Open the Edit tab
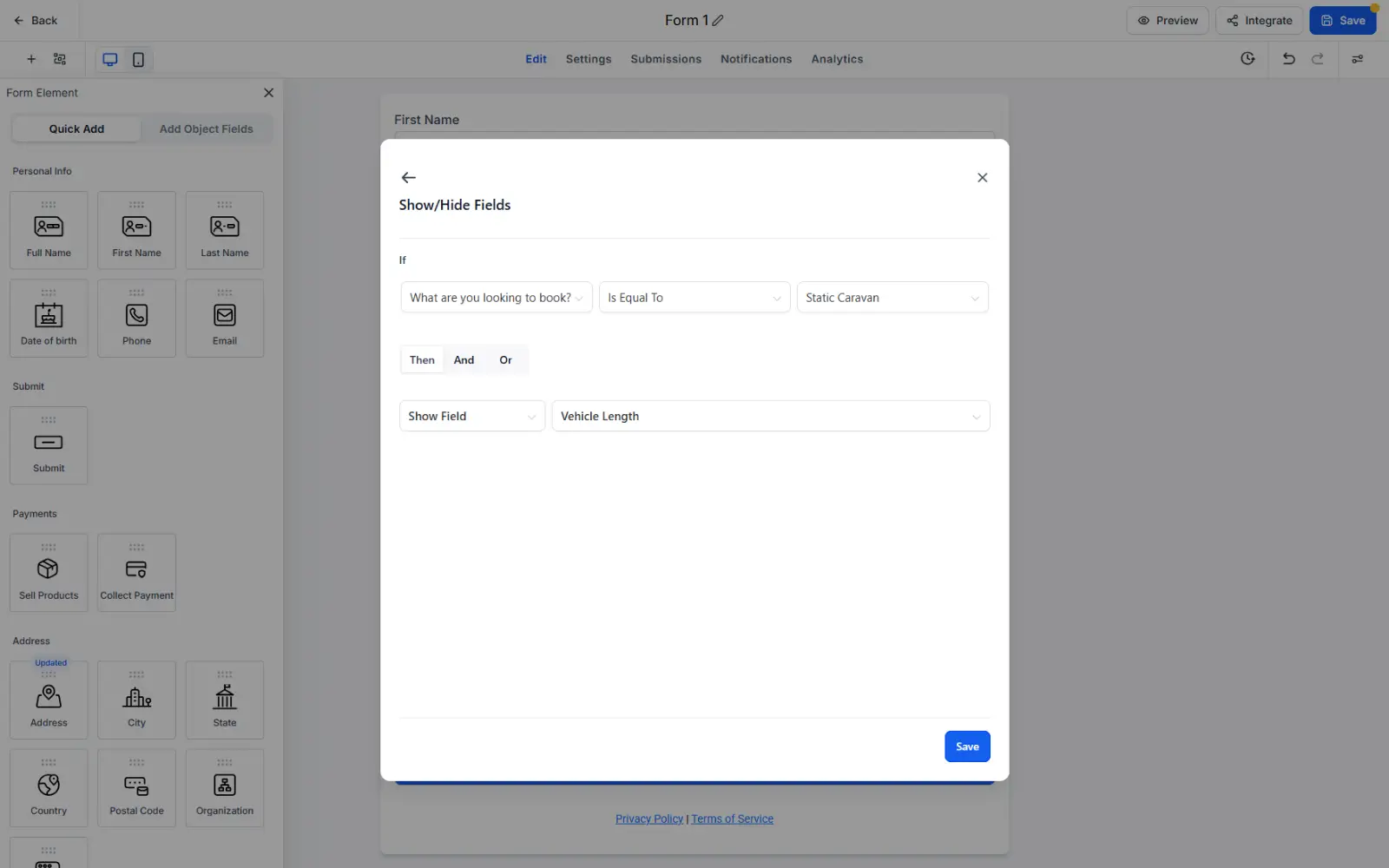This screenshot has height=868, width=1389. click(536, 59)
